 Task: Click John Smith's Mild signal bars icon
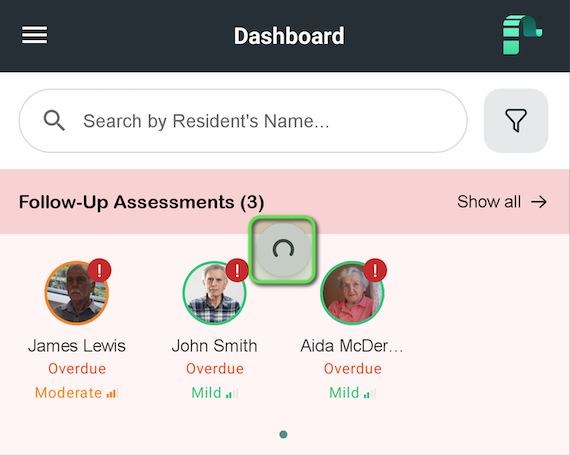tap(232, 393)
